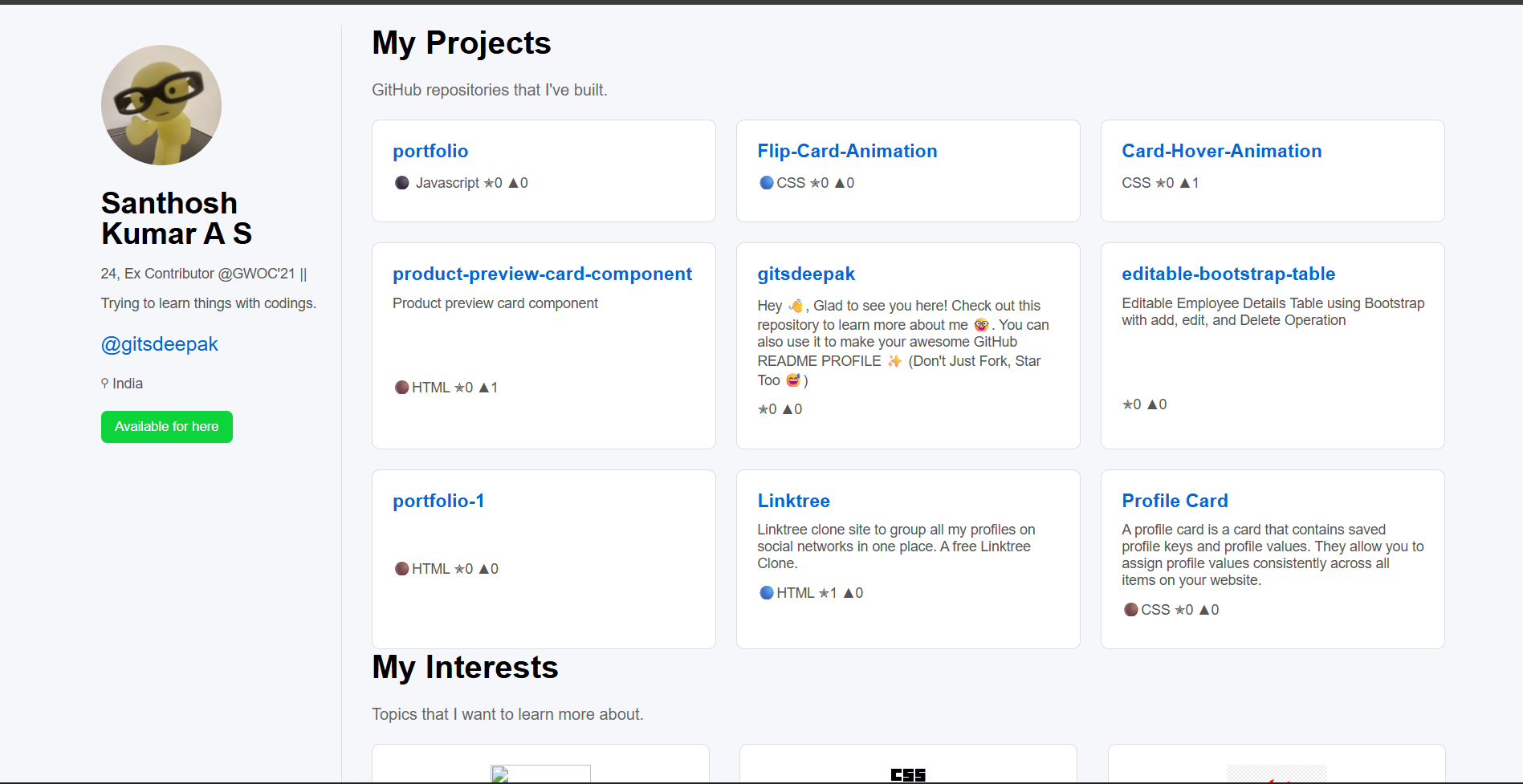
Task: Click the star icon in editable-bootstrap-table card
Action: coord(1127,404)
